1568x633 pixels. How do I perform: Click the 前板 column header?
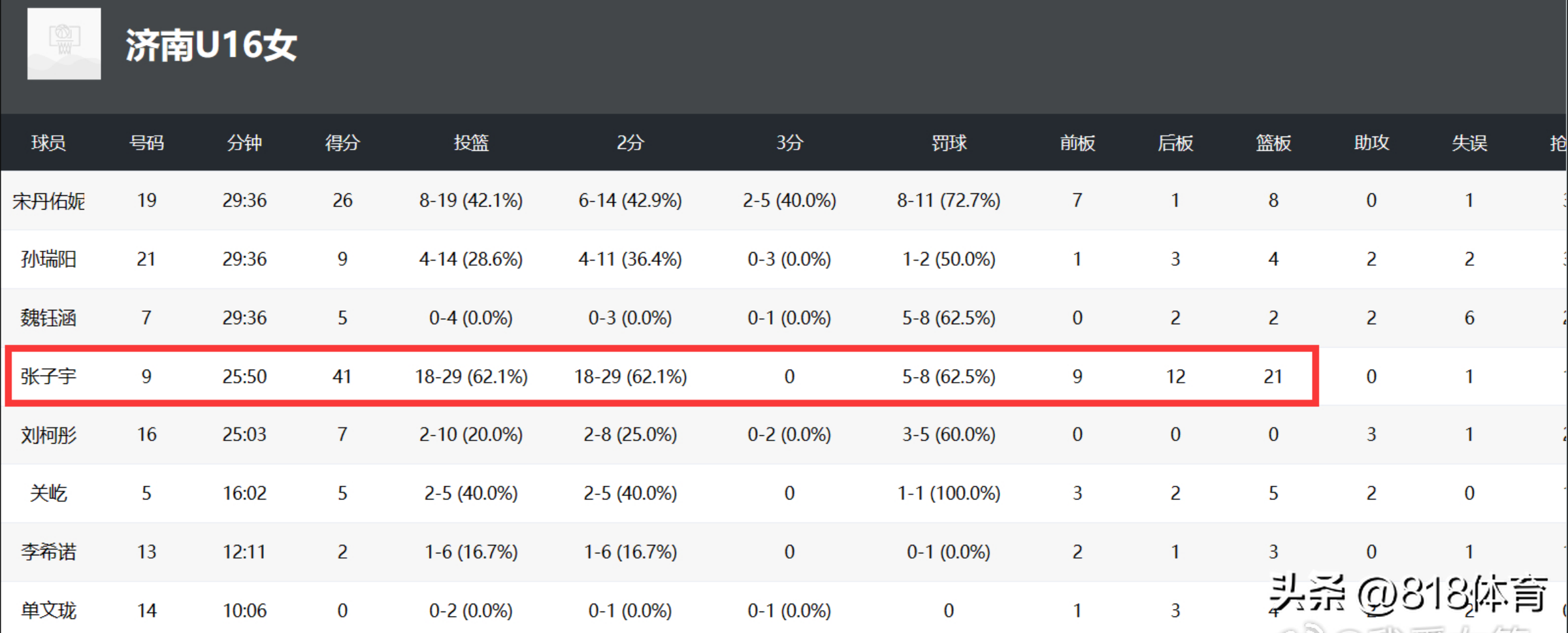click(x=1077, y=142)
